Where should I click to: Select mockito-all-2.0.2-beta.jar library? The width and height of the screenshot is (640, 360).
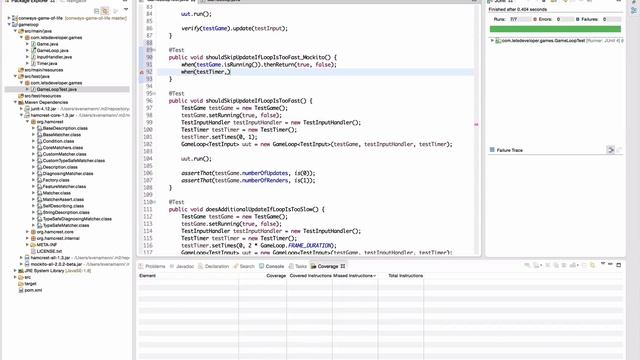(56, 264)
